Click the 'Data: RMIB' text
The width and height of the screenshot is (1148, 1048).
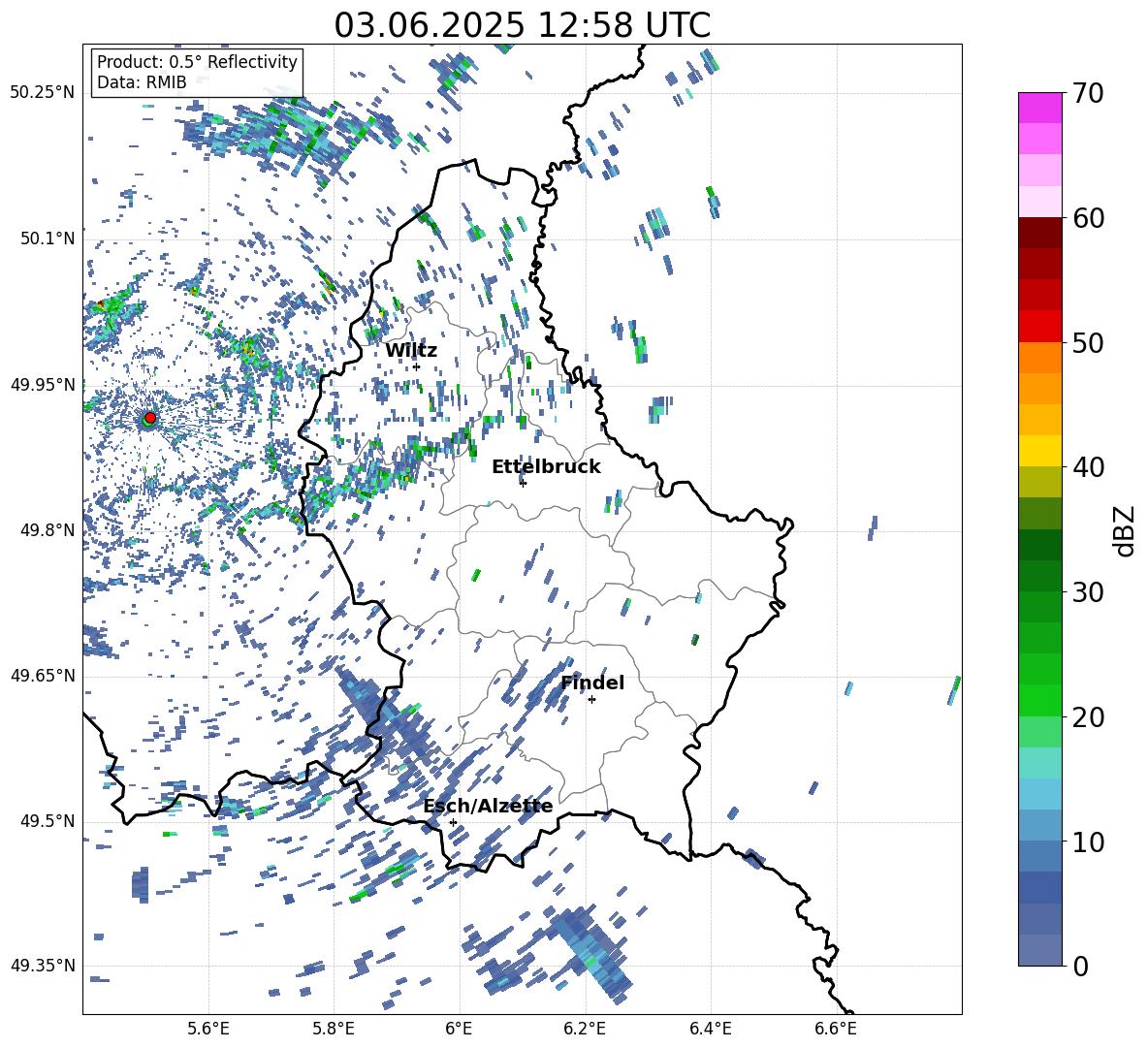point(142,82)
